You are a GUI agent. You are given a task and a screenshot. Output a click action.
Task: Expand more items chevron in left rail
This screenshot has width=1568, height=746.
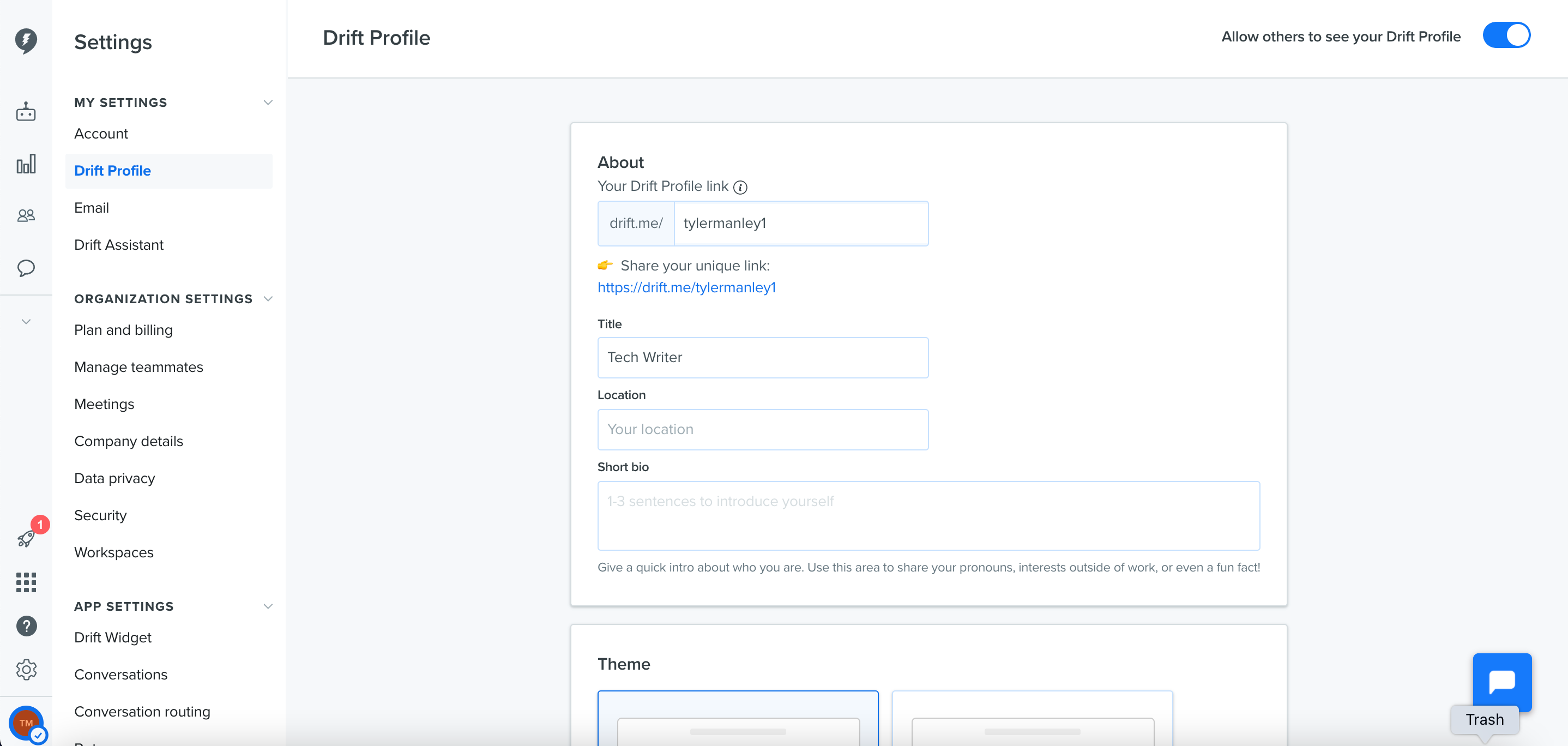pos(26,322)
